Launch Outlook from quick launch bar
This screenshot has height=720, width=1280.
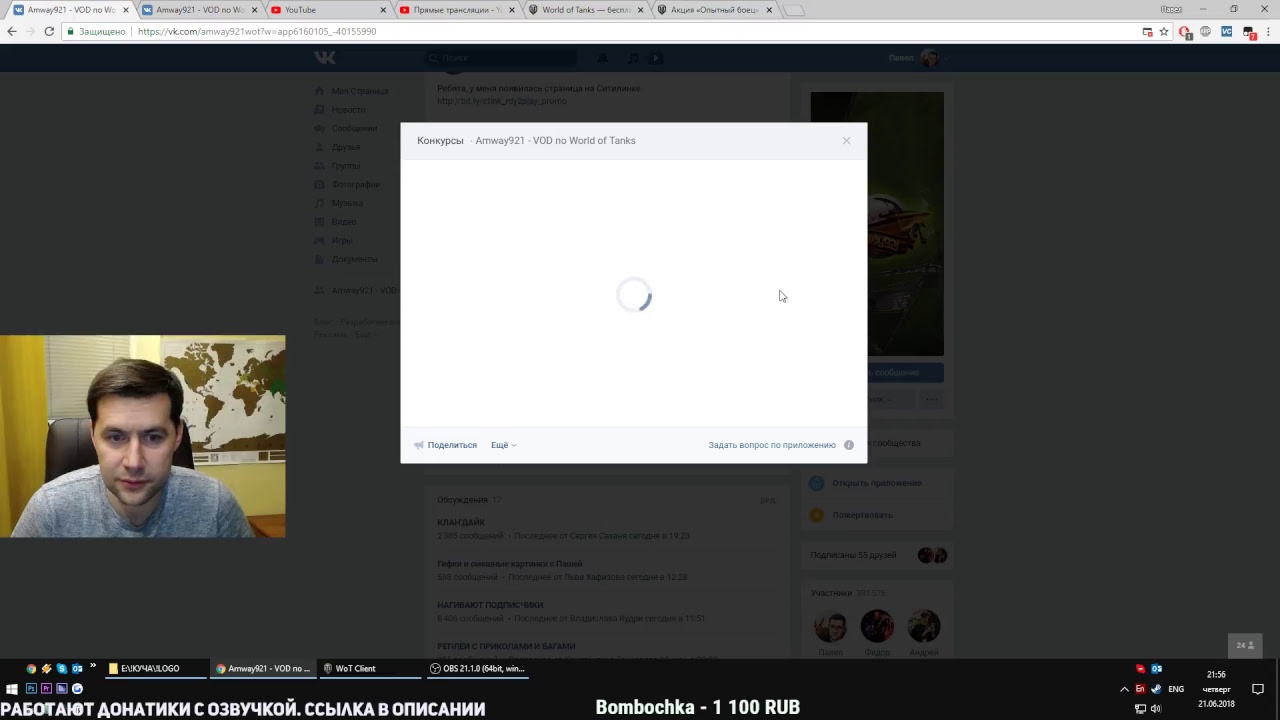[77, 669]
